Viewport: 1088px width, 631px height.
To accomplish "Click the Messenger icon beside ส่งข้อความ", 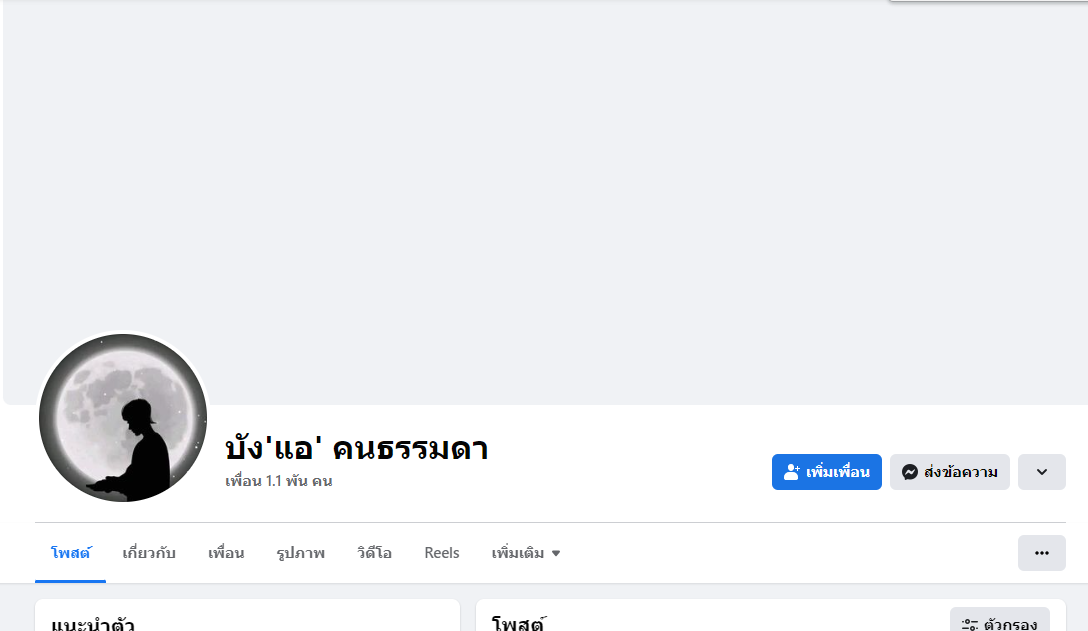I will 910,472.
